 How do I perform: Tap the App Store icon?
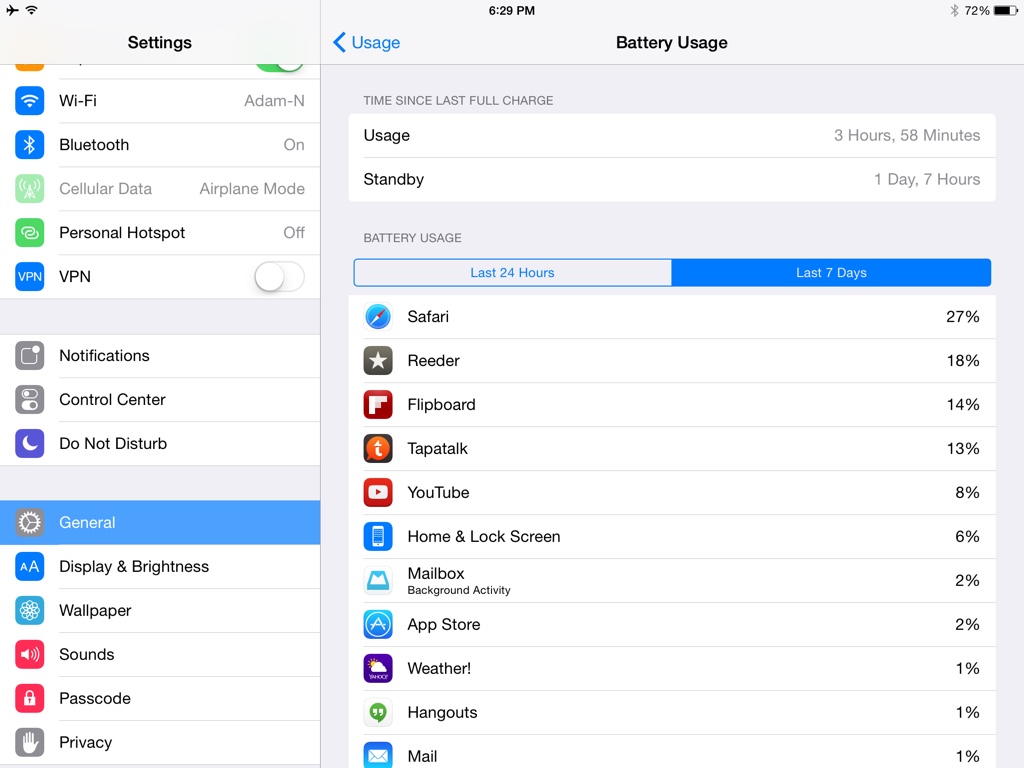click(x=378, y=624)
